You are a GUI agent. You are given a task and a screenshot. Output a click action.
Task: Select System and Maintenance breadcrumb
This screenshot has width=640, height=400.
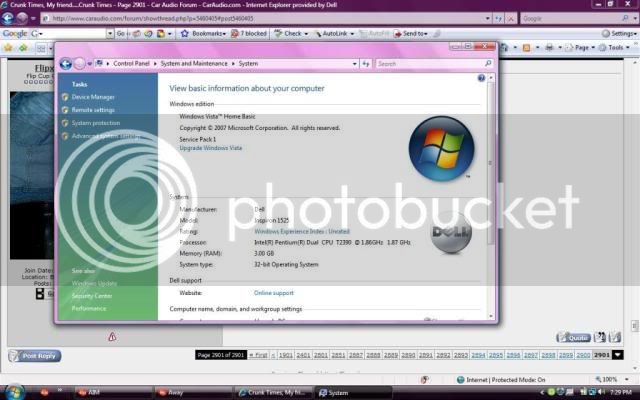[x=194, y=64]
